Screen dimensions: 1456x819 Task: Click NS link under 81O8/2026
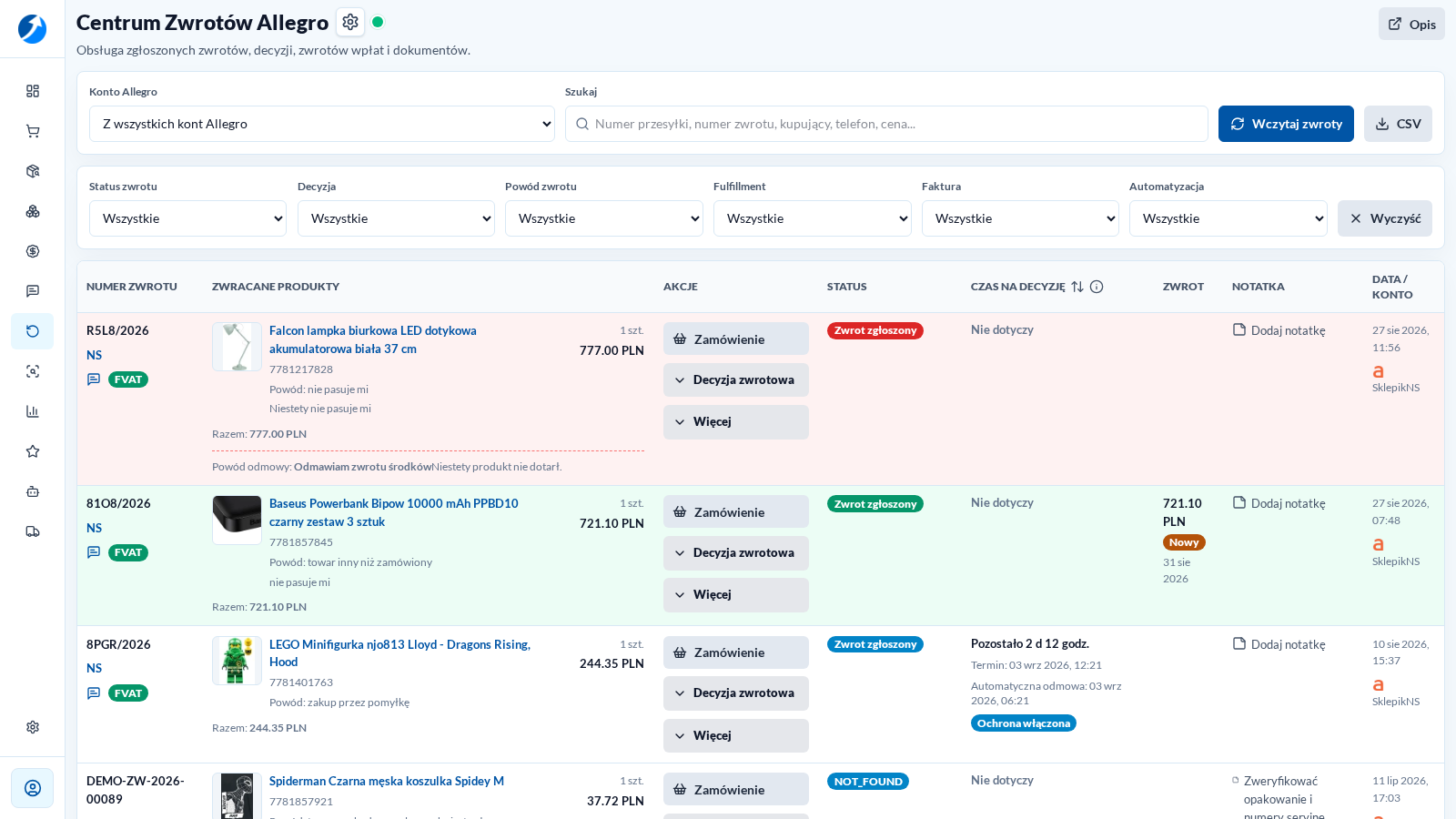pos(95,528)
